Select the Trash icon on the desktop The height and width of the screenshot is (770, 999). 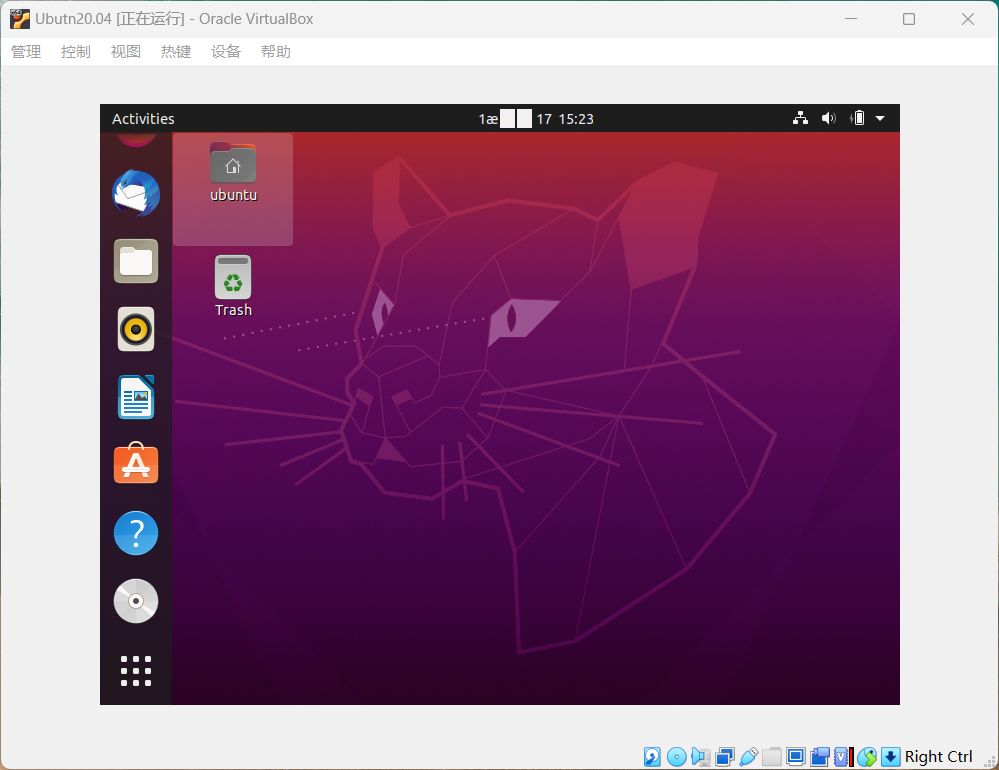(233, 286)
